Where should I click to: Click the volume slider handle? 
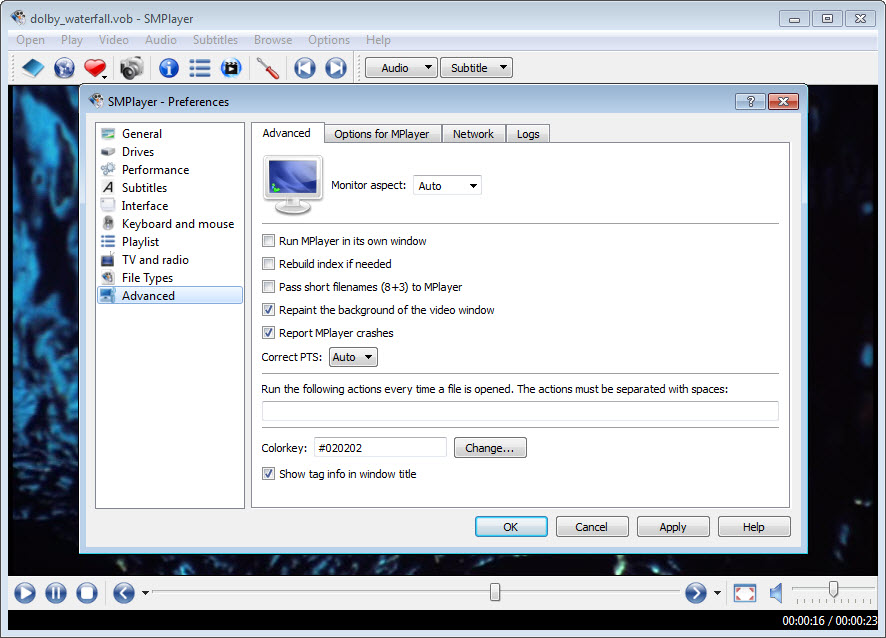click(x=833, y=588)
